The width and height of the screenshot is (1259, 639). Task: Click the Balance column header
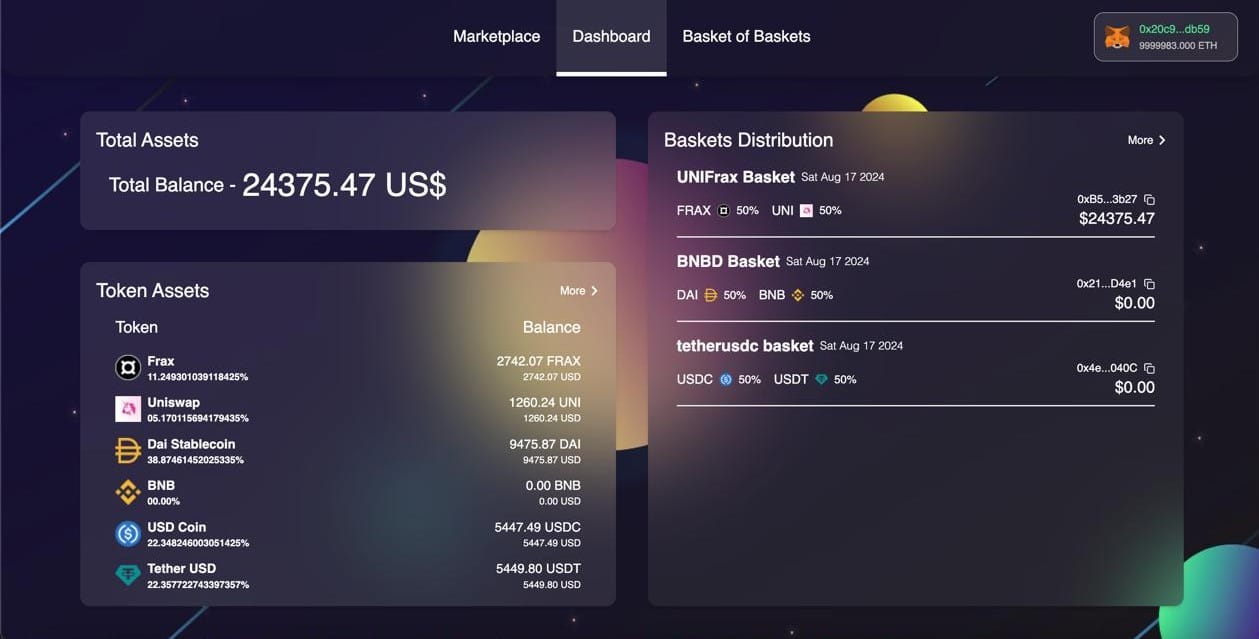[551, 327]
